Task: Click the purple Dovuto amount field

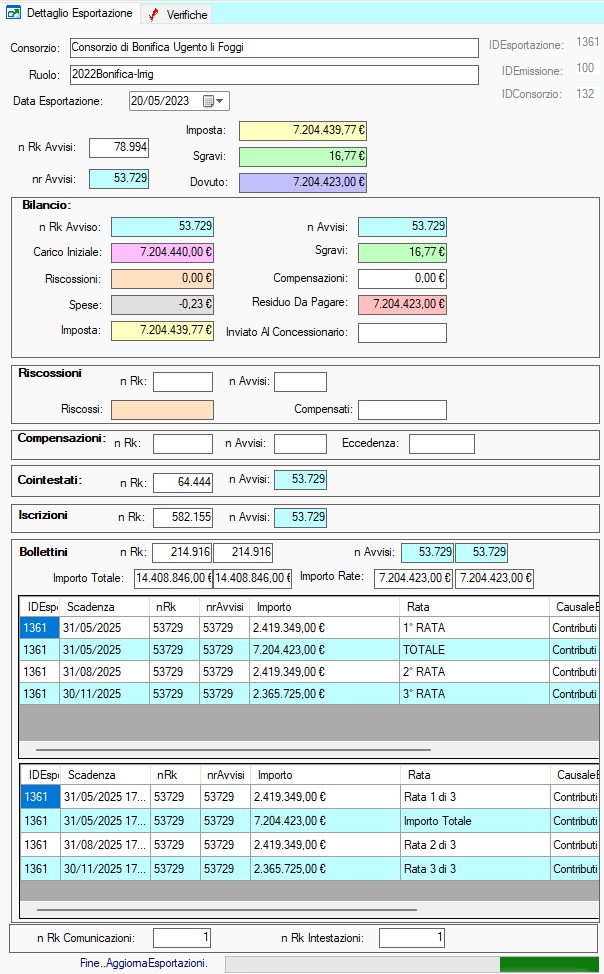Action: [x=303, y=183]
